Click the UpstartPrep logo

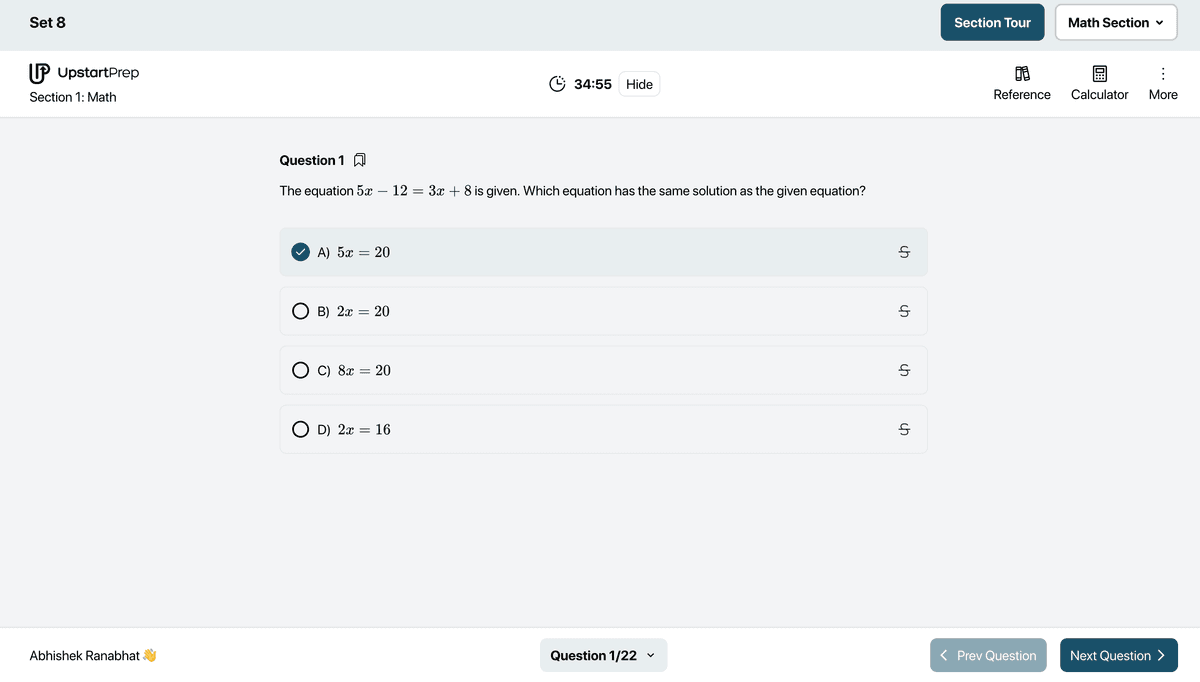(84, 73)
